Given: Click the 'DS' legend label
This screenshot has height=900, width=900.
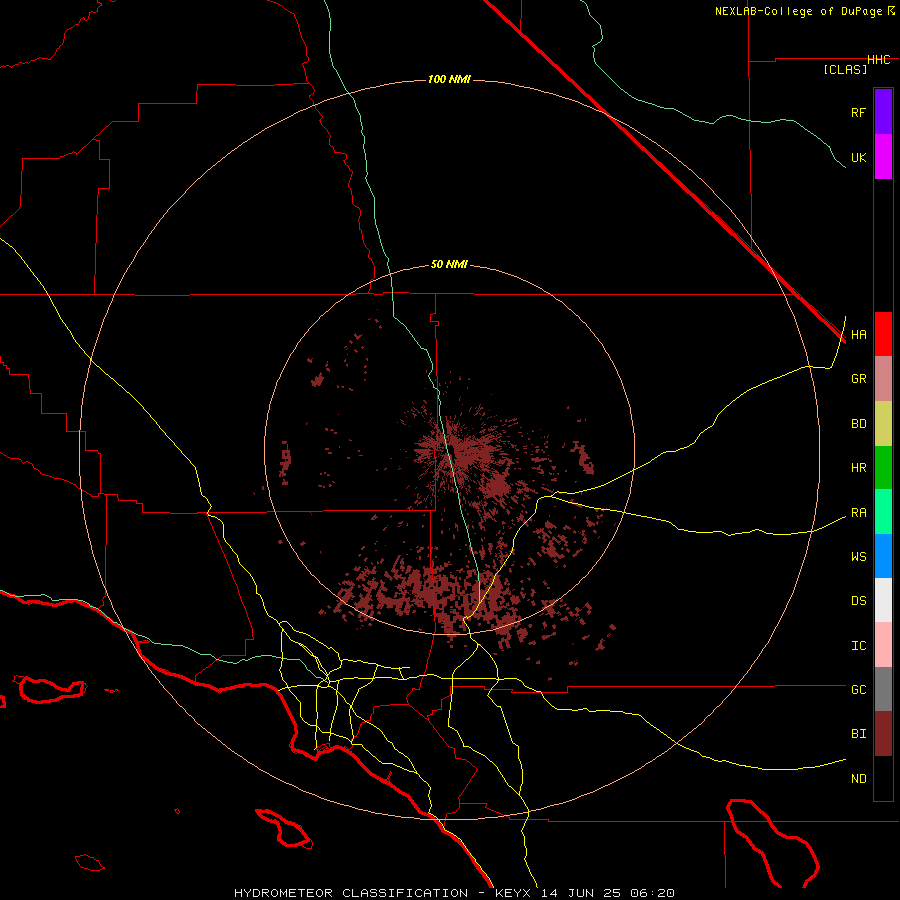Looking at the screenshot, I should pos(858,601).
